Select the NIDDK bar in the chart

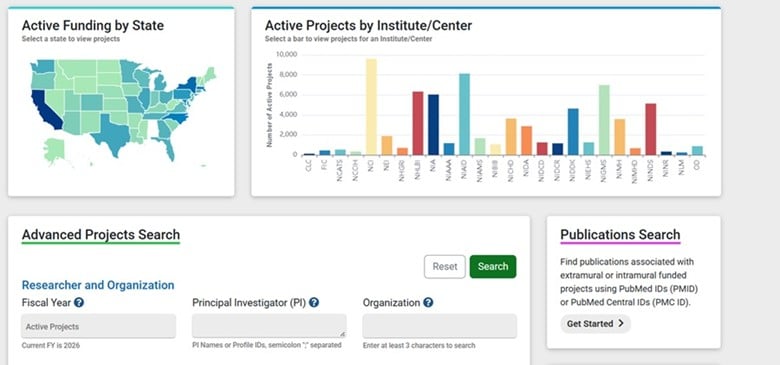573,132
